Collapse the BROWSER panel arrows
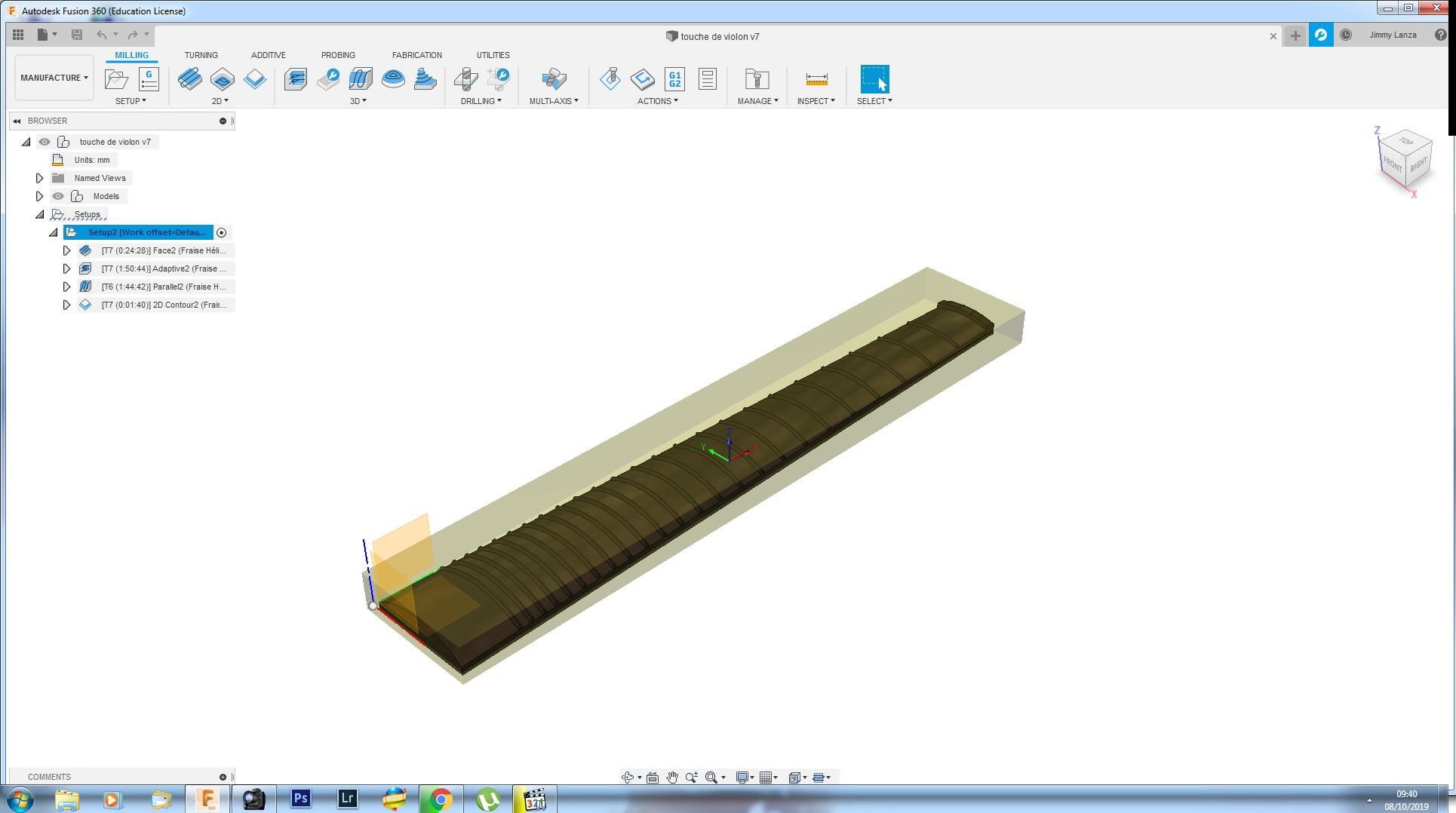The height and width of the screenshot is (813, 1456). 17,121
